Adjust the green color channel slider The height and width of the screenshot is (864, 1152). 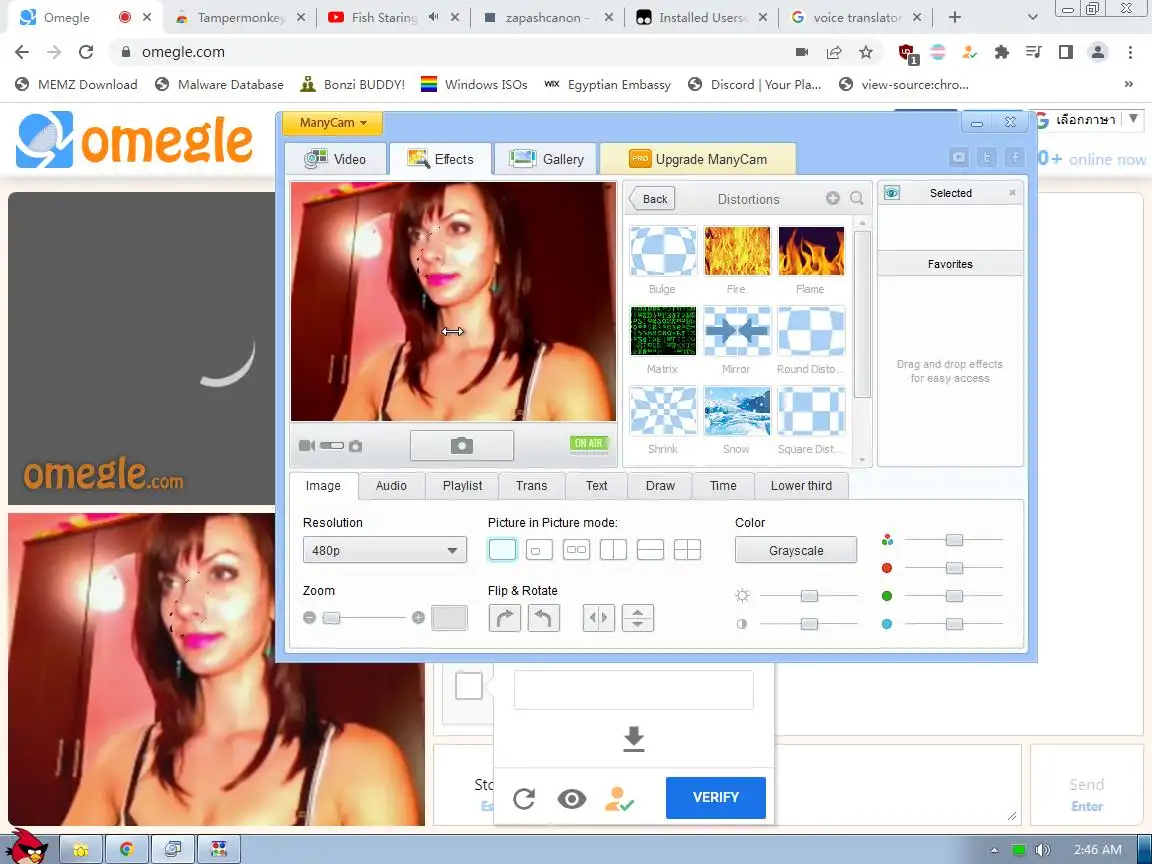954,596
